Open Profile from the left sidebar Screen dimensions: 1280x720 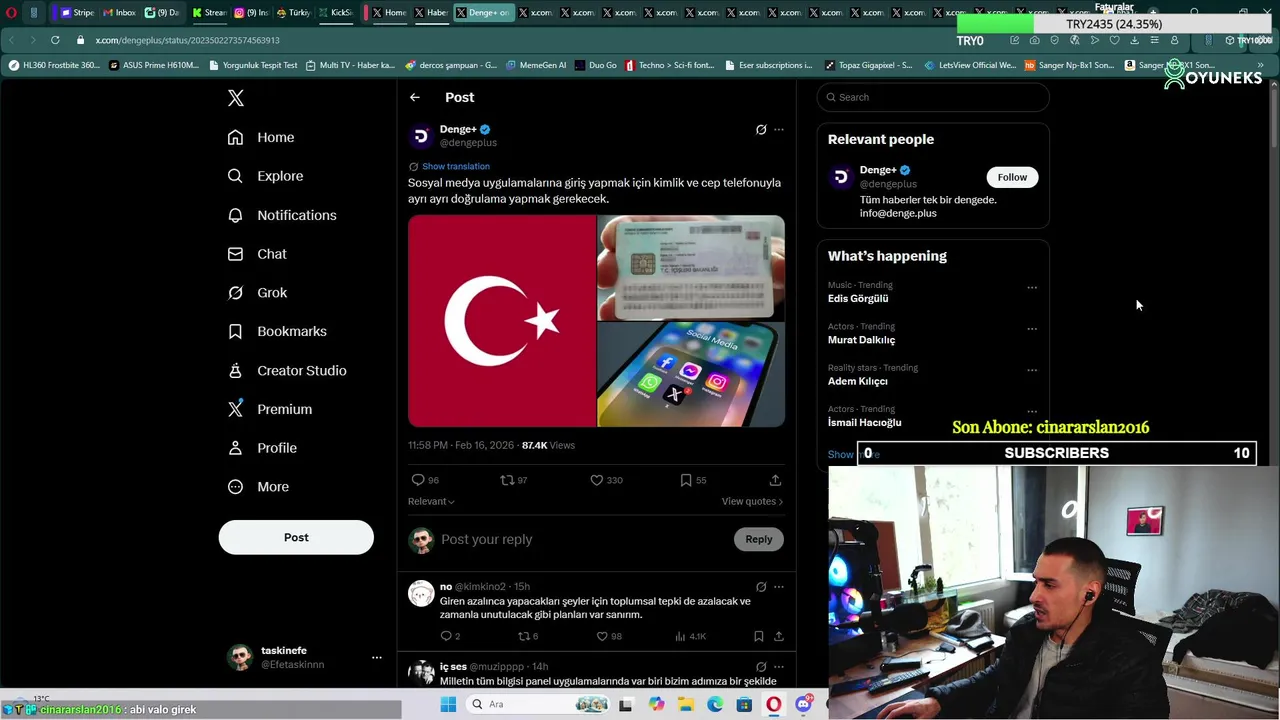pos(262,448)
